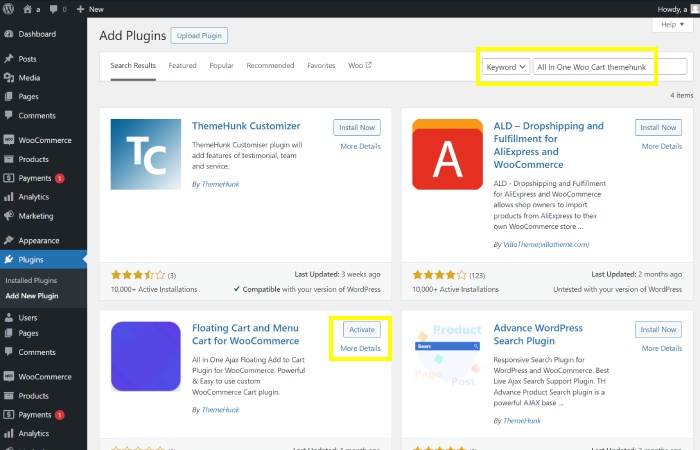The image size is (700, 450).
Task: Install Advance WordPress Search Plugin now
Action: pyautogui.click(x=658, y=329)
